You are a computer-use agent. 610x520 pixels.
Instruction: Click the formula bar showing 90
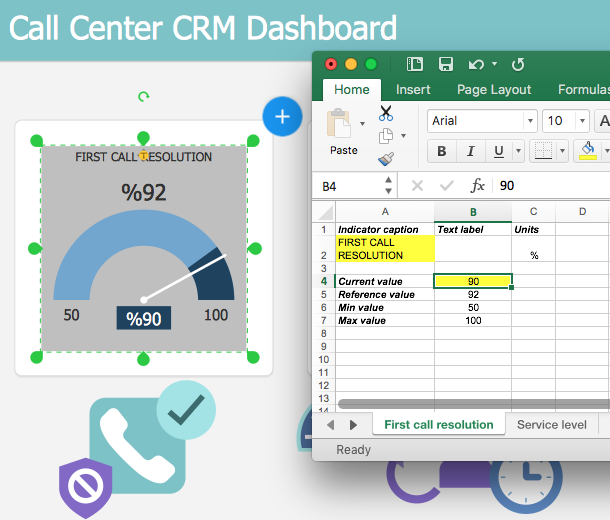tap(552, 186)
